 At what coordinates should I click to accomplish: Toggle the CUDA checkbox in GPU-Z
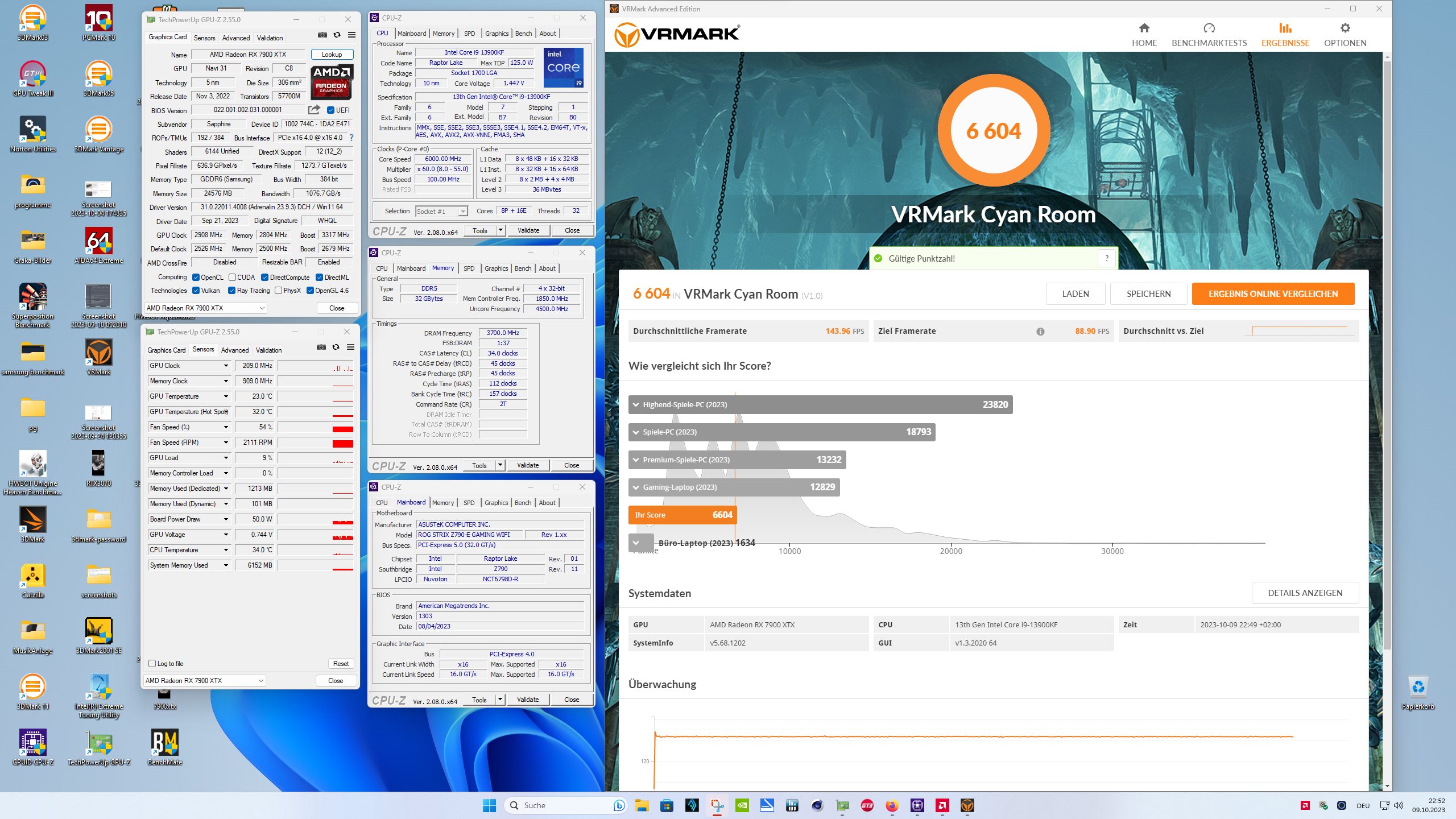click(232, 278)
